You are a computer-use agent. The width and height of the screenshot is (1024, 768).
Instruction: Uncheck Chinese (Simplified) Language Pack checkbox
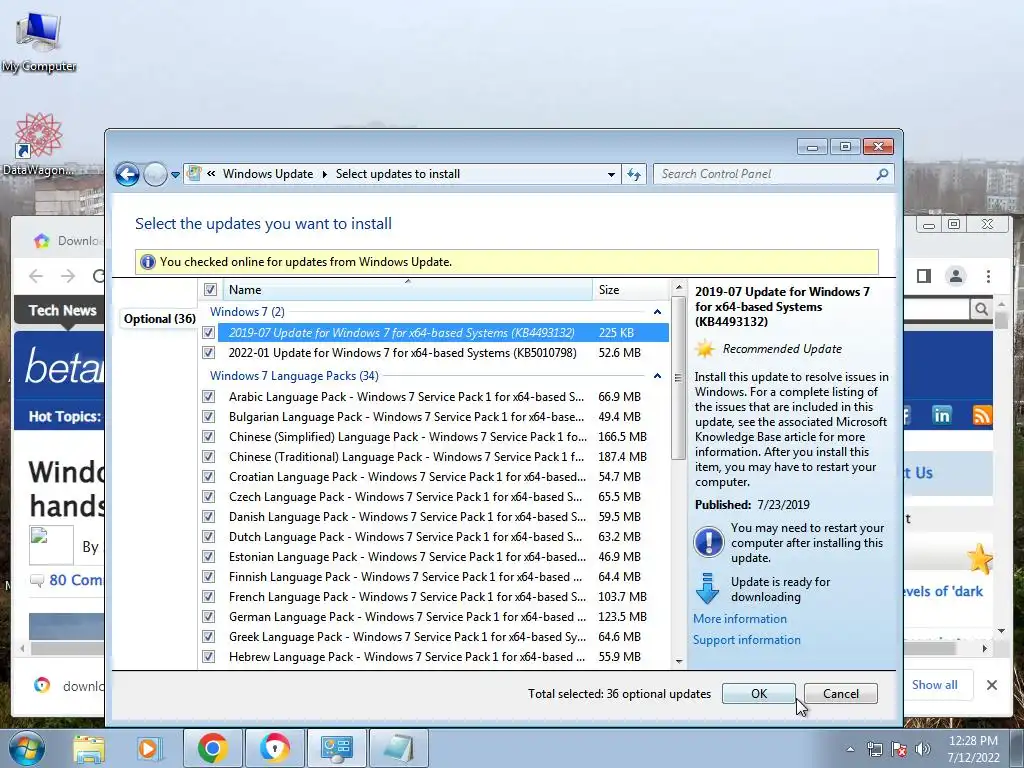coord(208,437)
